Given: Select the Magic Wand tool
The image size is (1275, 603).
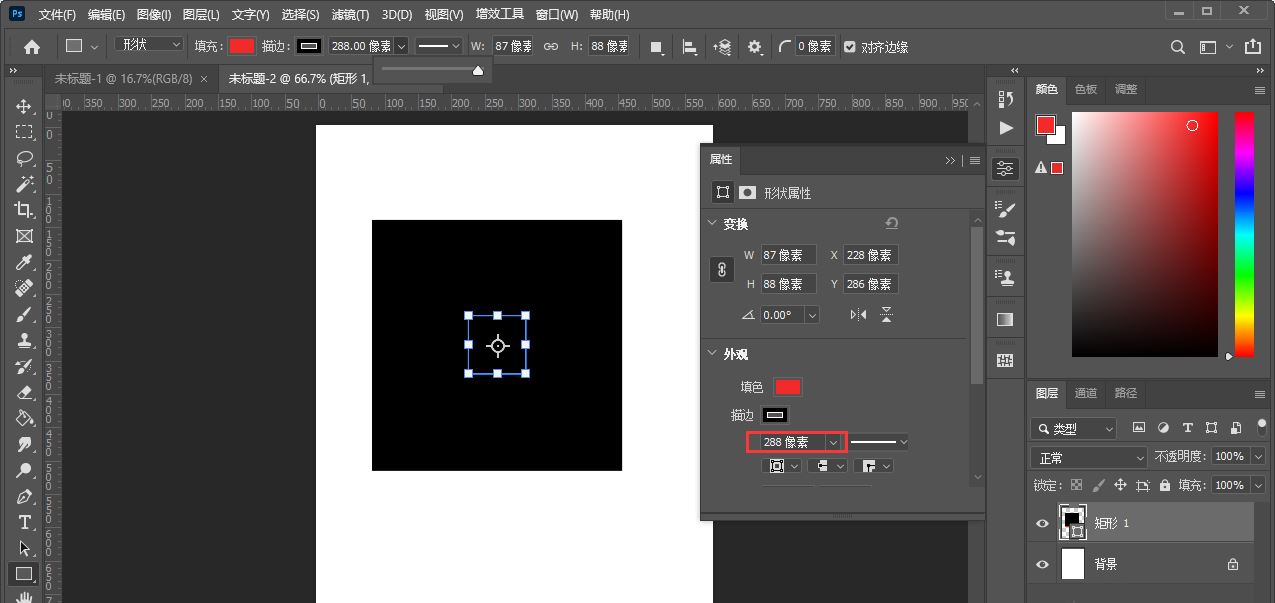Looking at the screenshot, I should (x=24, y=184).
